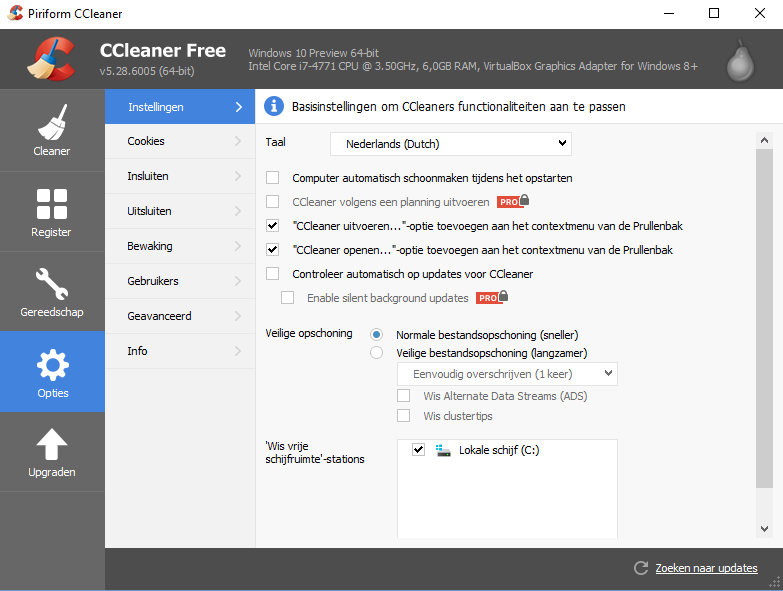Switch to the Geavanceerd tab
The height and width of the screenshot is (591, 783).
point(180,316)
